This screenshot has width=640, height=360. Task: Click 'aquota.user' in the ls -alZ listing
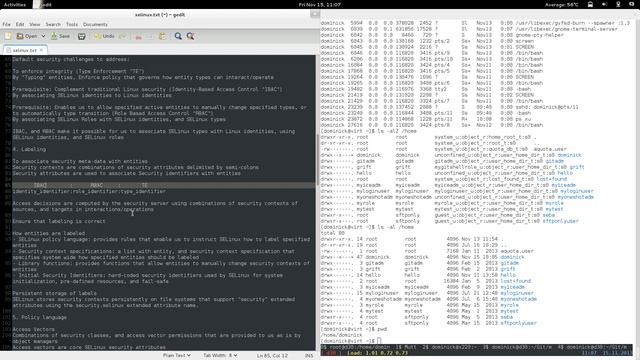(x=549, y=149)
